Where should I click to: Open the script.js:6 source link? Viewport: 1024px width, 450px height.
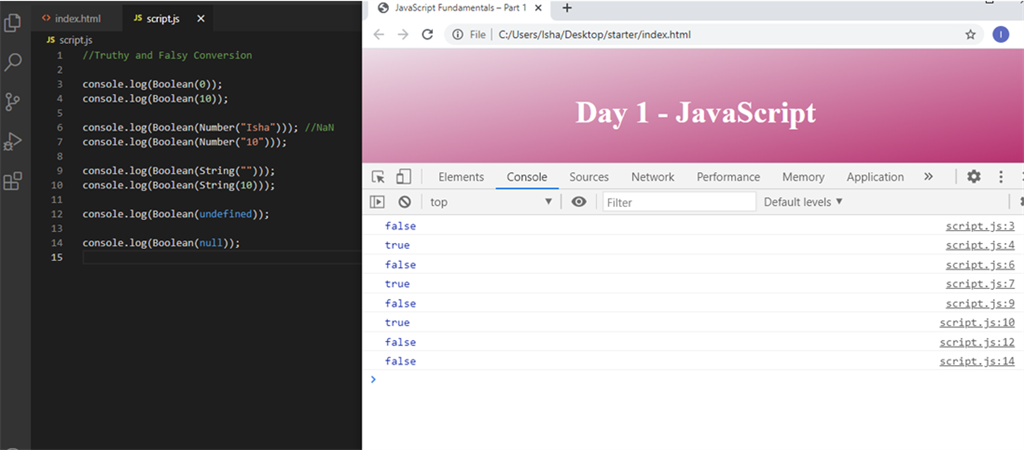click(980, 265)
